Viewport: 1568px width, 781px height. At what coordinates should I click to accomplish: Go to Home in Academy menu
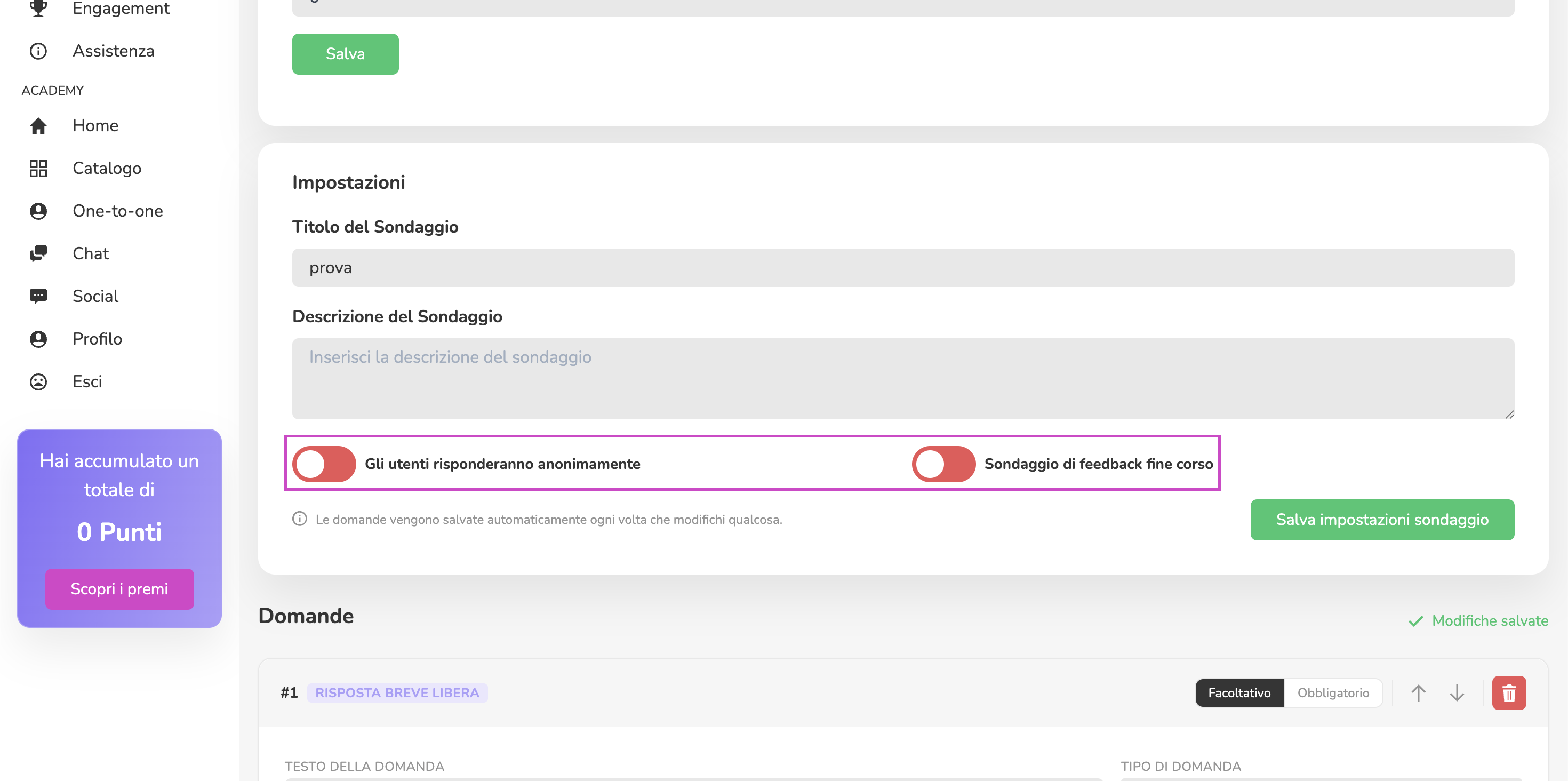(x=95, y=126)
